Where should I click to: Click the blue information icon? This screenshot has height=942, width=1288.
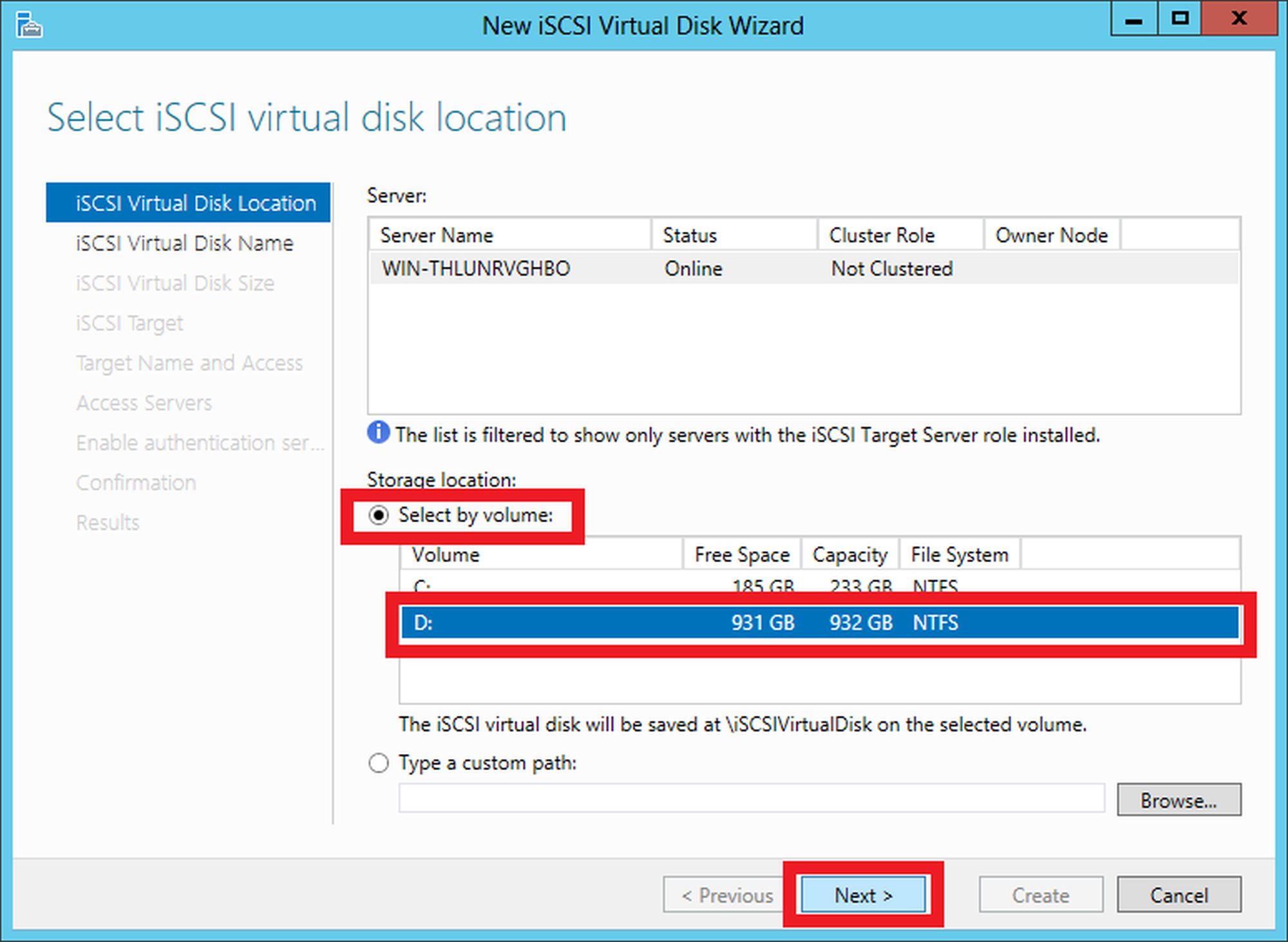coord(378,433)
